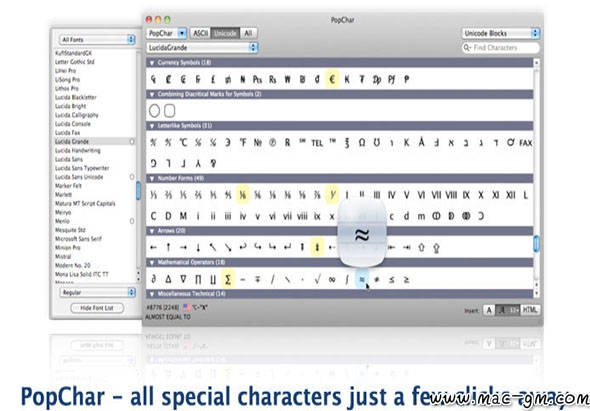Select the infinity ∞ character
Viewport: 590px width, 411px height.
coord(332,279)
